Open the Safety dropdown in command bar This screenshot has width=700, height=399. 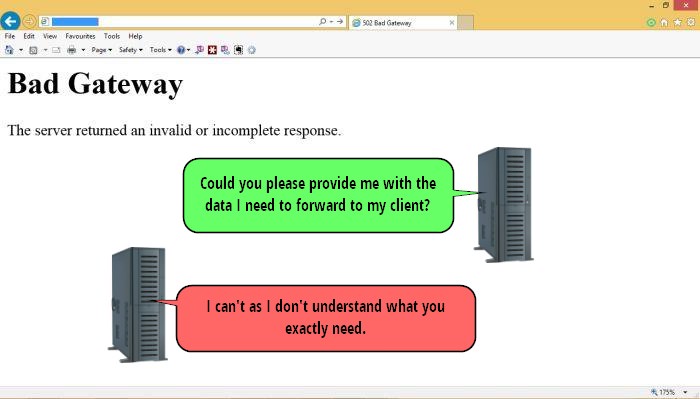(131, 50)
